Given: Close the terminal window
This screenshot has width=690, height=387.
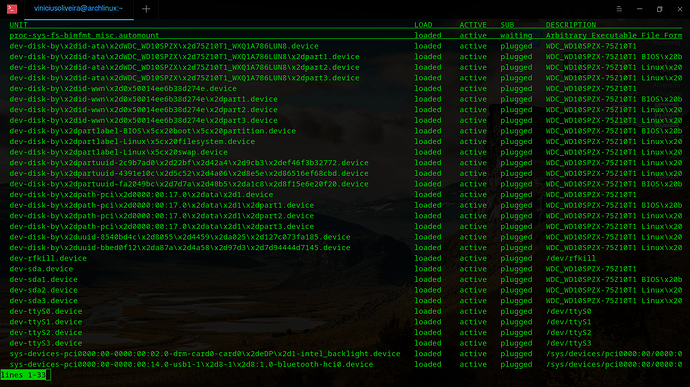Looking at the screenshot, I should coord(679,9).
